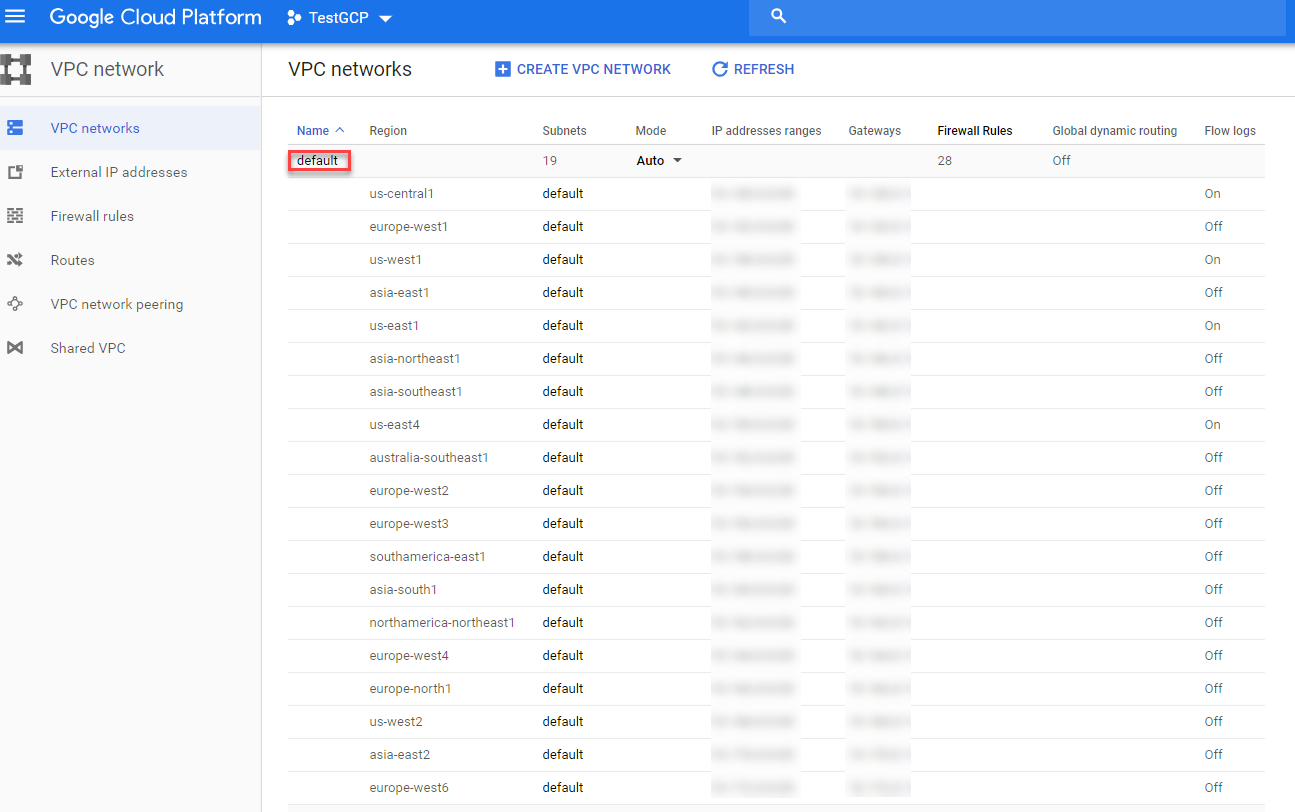
Task: Click the Gateways column header
Action: point(875,131)
